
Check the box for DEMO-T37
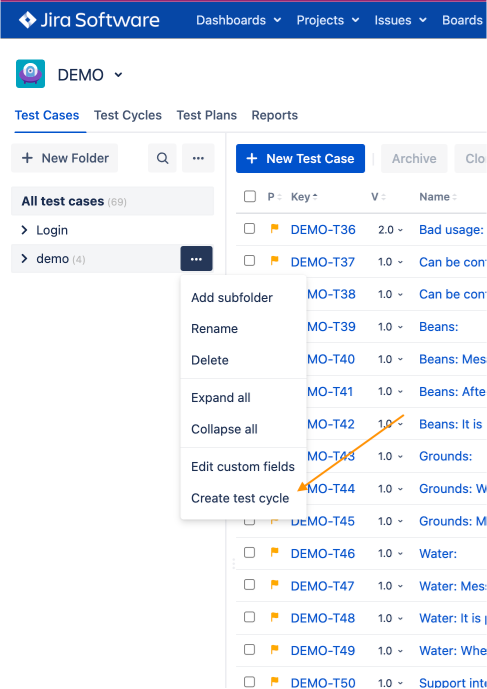249,261
